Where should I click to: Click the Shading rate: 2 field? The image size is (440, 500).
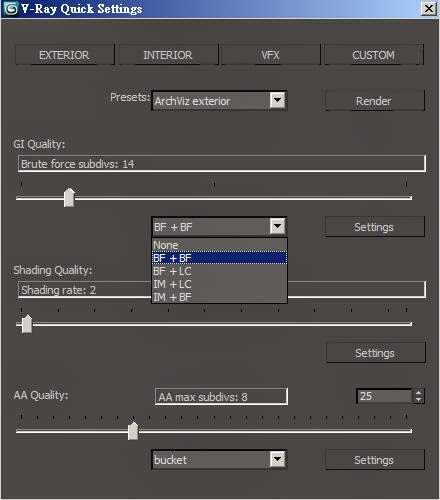[85, 290]
